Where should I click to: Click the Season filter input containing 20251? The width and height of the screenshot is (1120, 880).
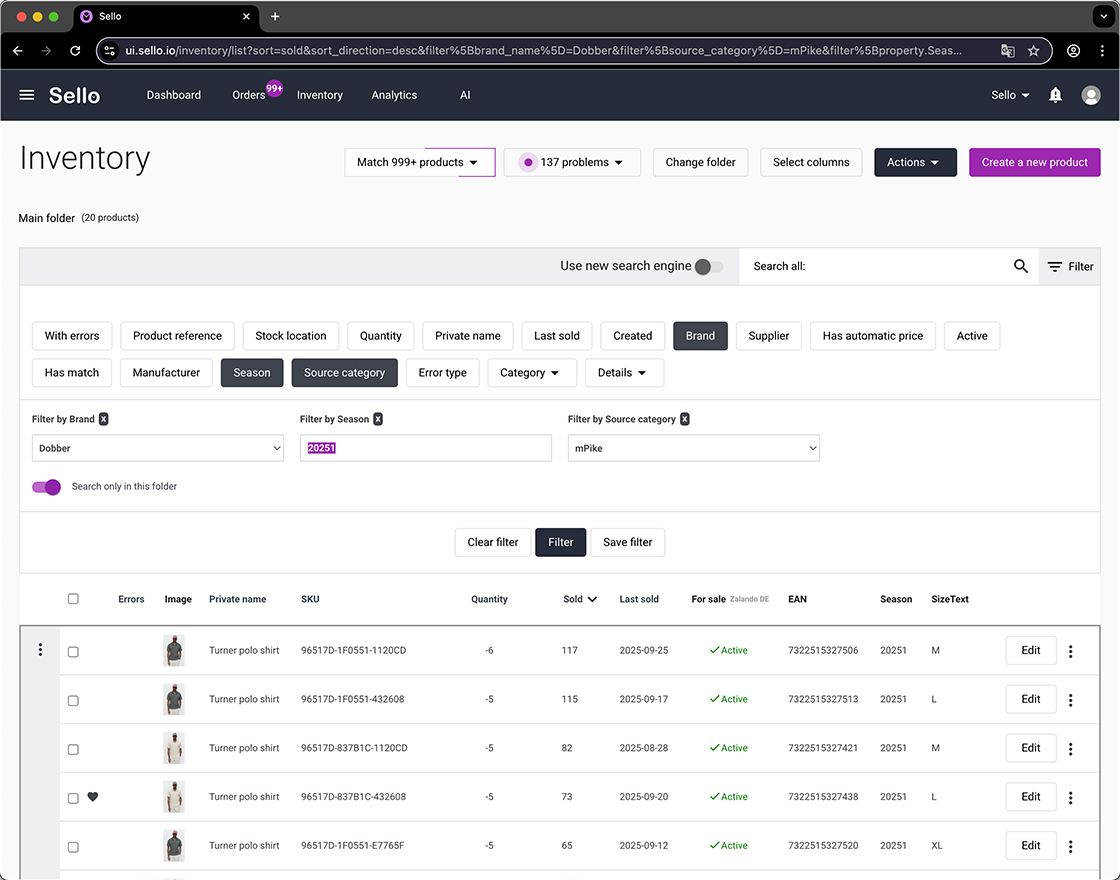tap(425, 448)
